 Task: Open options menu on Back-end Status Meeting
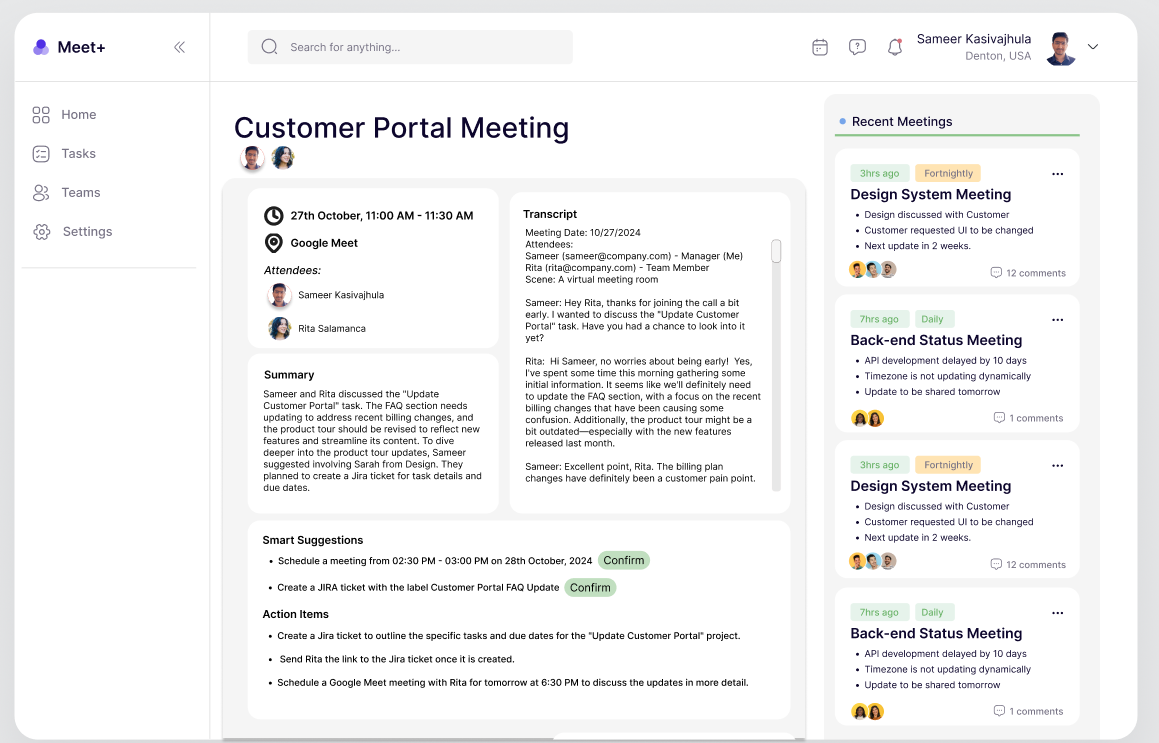click(1057, 319)
